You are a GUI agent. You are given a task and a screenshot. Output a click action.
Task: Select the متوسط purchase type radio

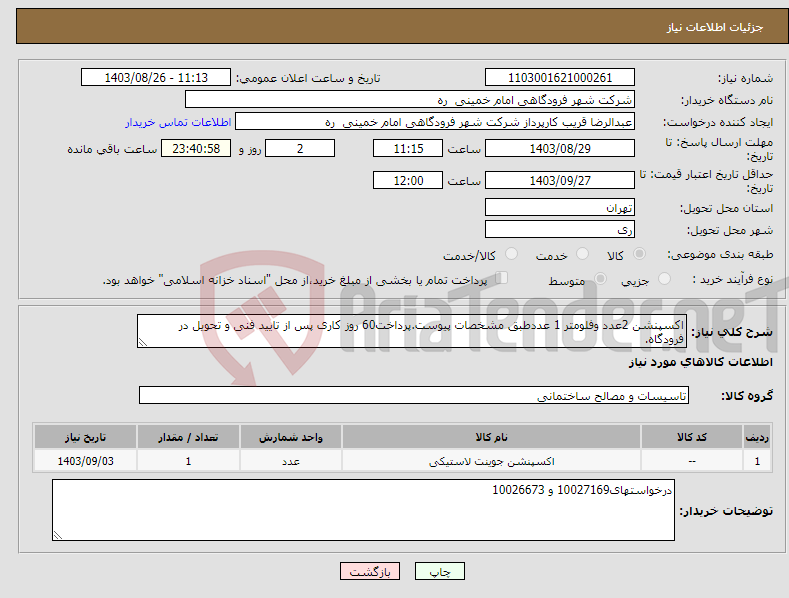click(x=600, y=278)
